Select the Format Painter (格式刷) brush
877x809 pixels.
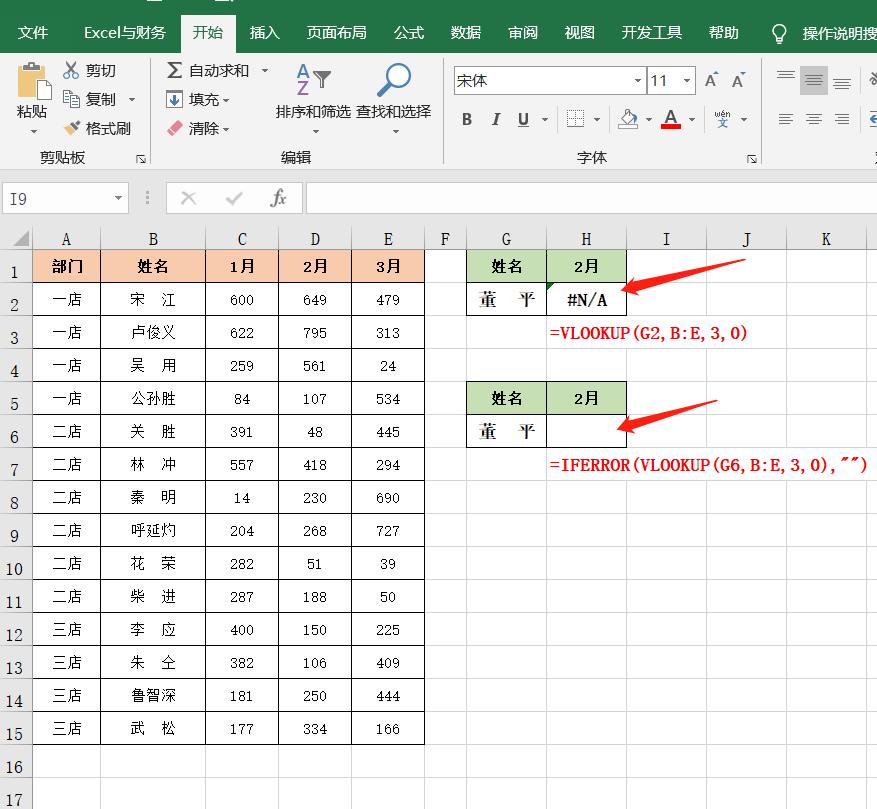coord(72,128)
